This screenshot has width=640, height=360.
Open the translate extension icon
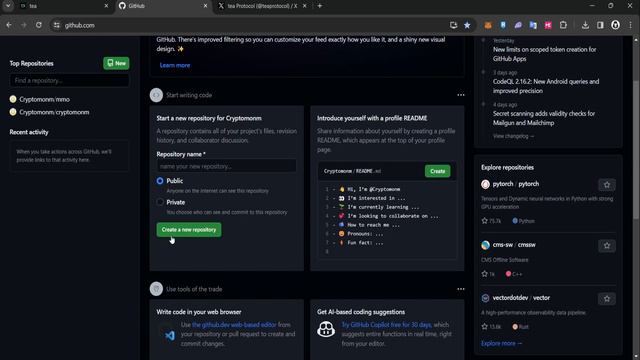pyautogui.click(x=533, y=25)
